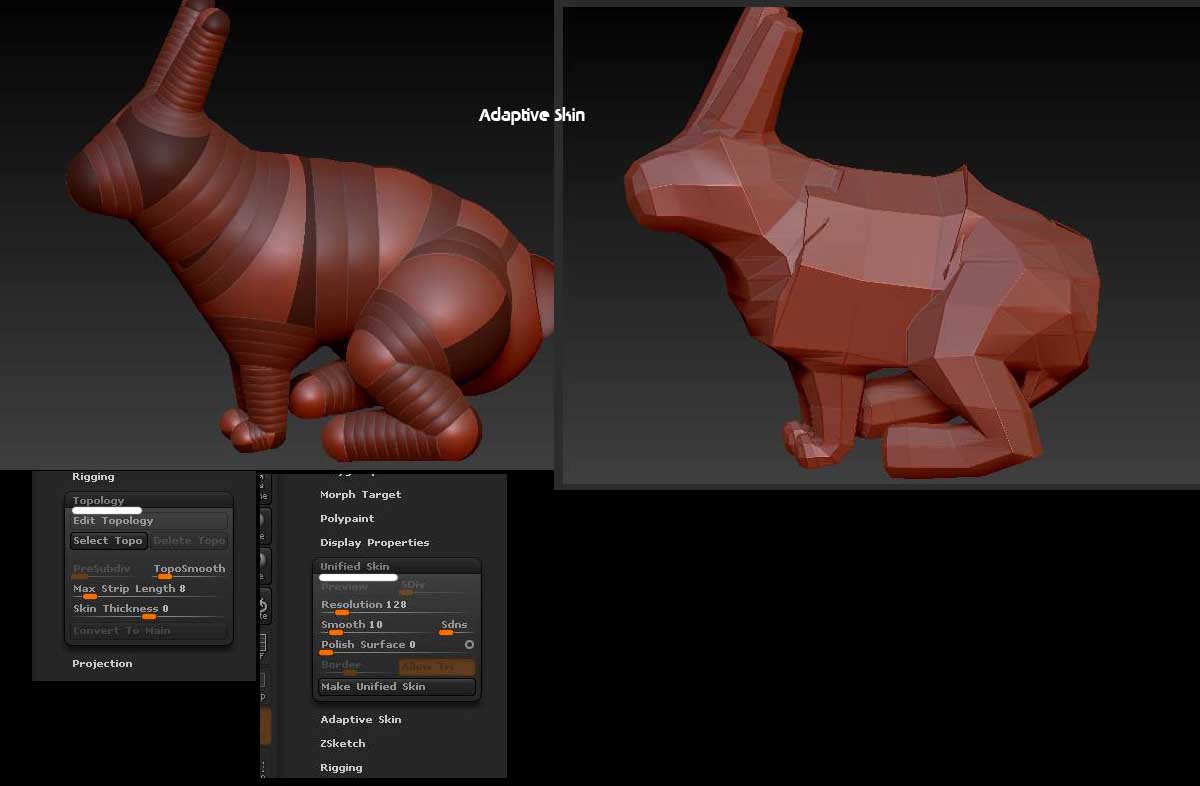Toggle Preview in Unified Skin panel
The width and height of the screenshot is (1200, 786).
tap(344, 587)
